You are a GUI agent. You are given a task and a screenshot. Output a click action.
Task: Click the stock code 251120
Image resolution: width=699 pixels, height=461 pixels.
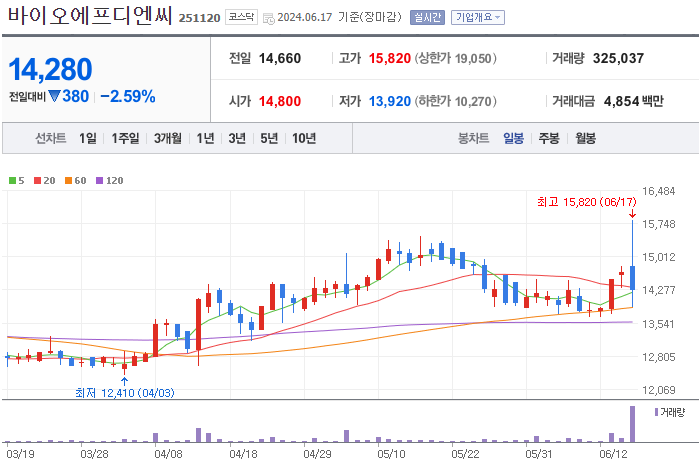pos(199,18)
